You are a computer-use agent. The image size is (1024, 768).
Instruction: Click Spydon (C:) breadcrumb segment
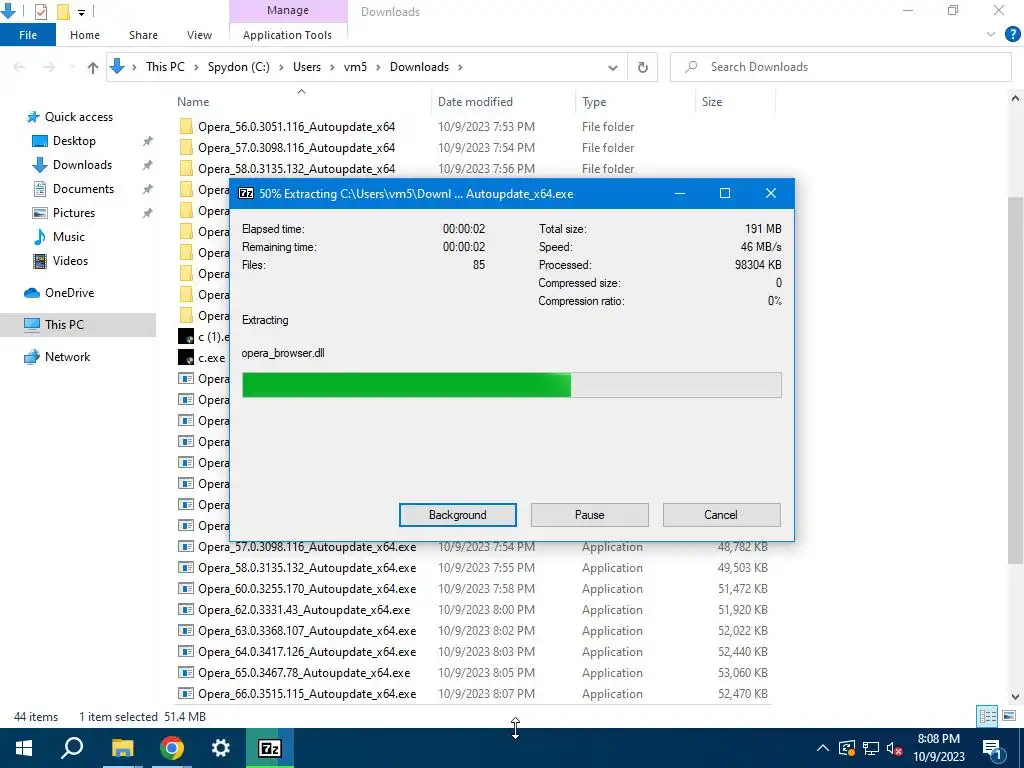point(238,67)
